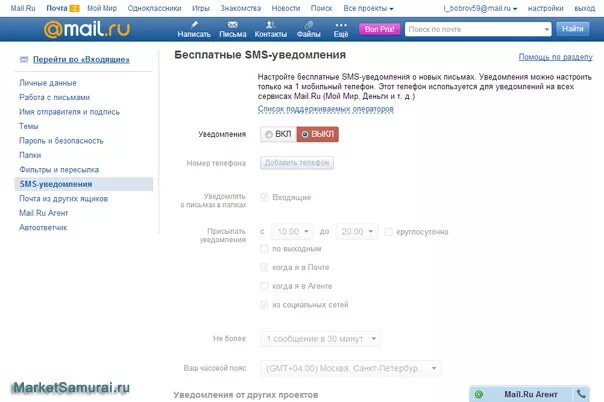Click the выход logout link
The image size is (604, 402).
click(x=584, y=8)
